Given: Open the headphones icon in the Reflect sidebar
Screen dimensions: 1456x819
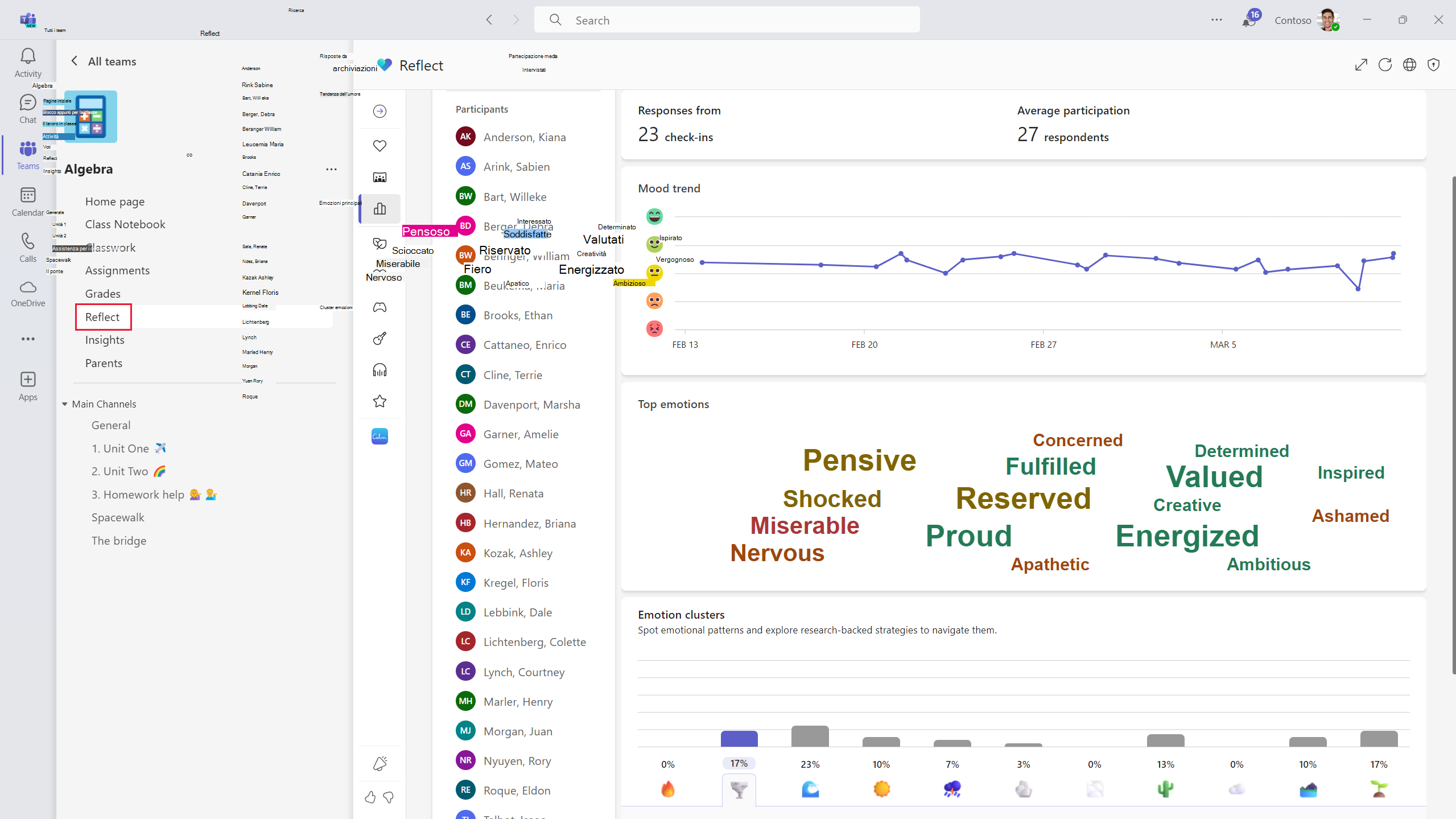Looking at the screenshot, I should pyautogui.click(x=380, y=371).
